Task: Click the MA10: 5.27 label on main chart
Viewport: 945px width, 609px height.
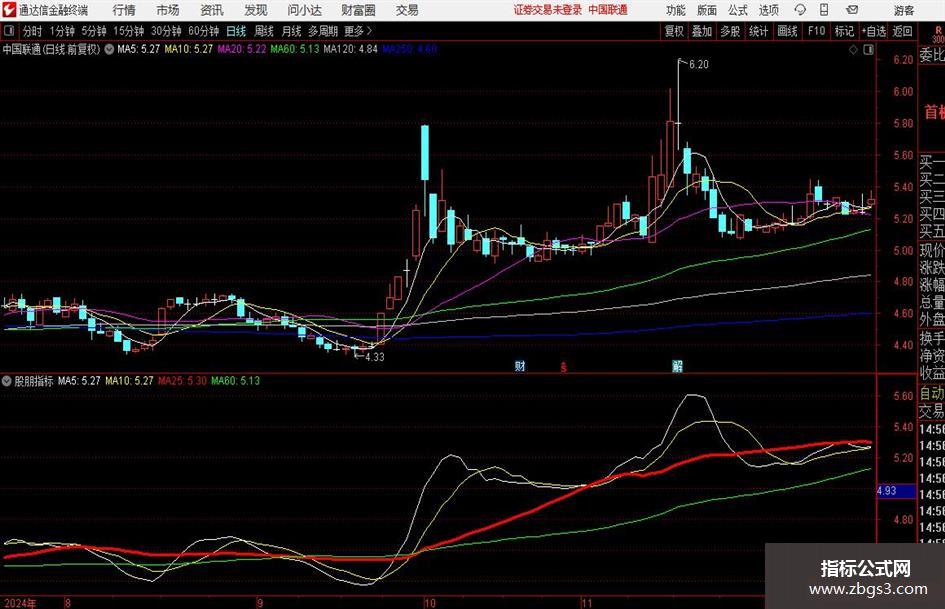Action: pos(189,49)
